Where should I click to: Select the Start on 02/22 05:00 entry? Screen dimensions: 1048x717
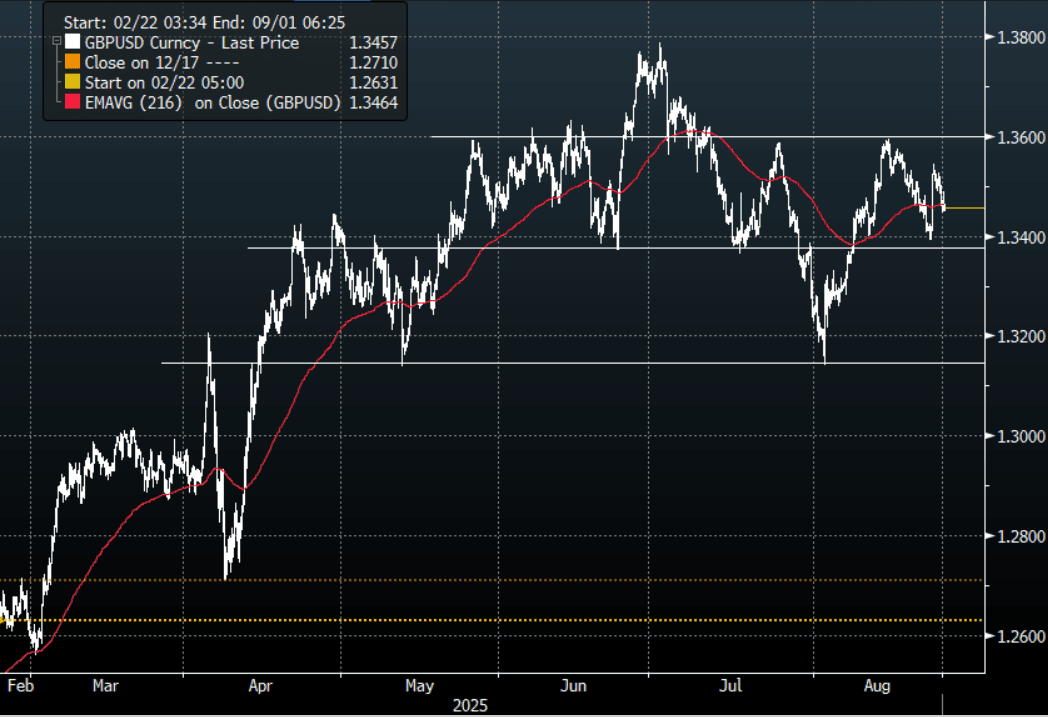tap(164, 83)
